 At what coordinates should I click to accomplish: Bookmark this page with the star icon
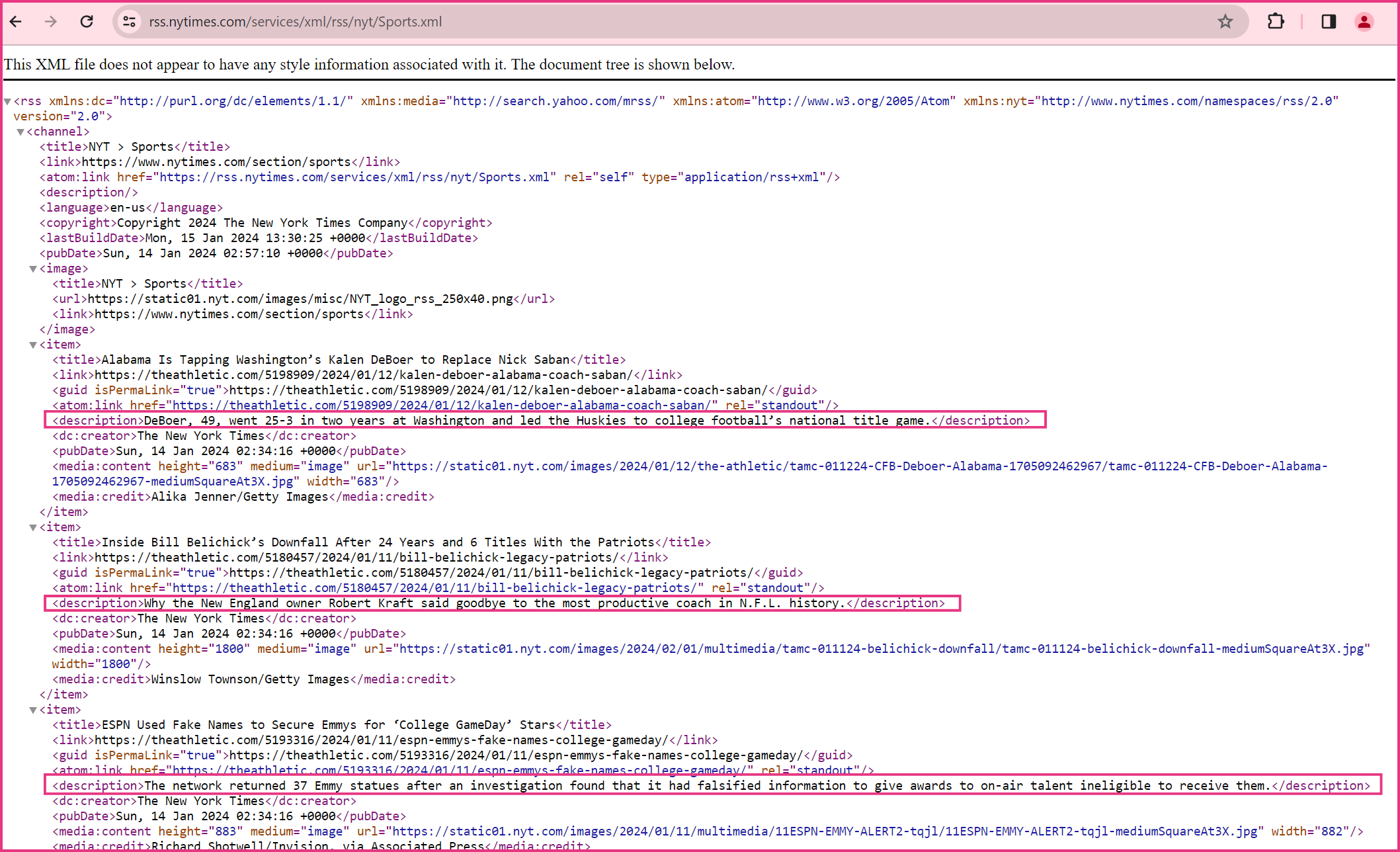[x=1225, y=22]
